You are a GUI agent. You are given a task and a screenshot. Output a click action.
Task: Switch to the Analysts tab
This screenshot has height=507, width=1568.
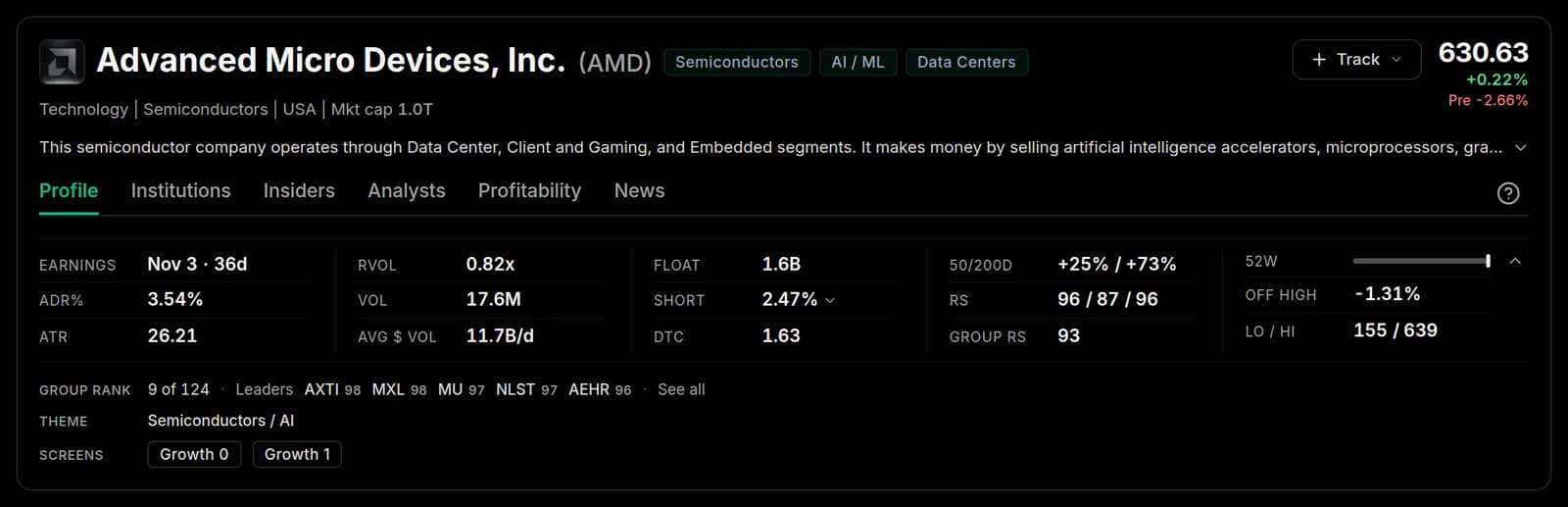[407, 191]
